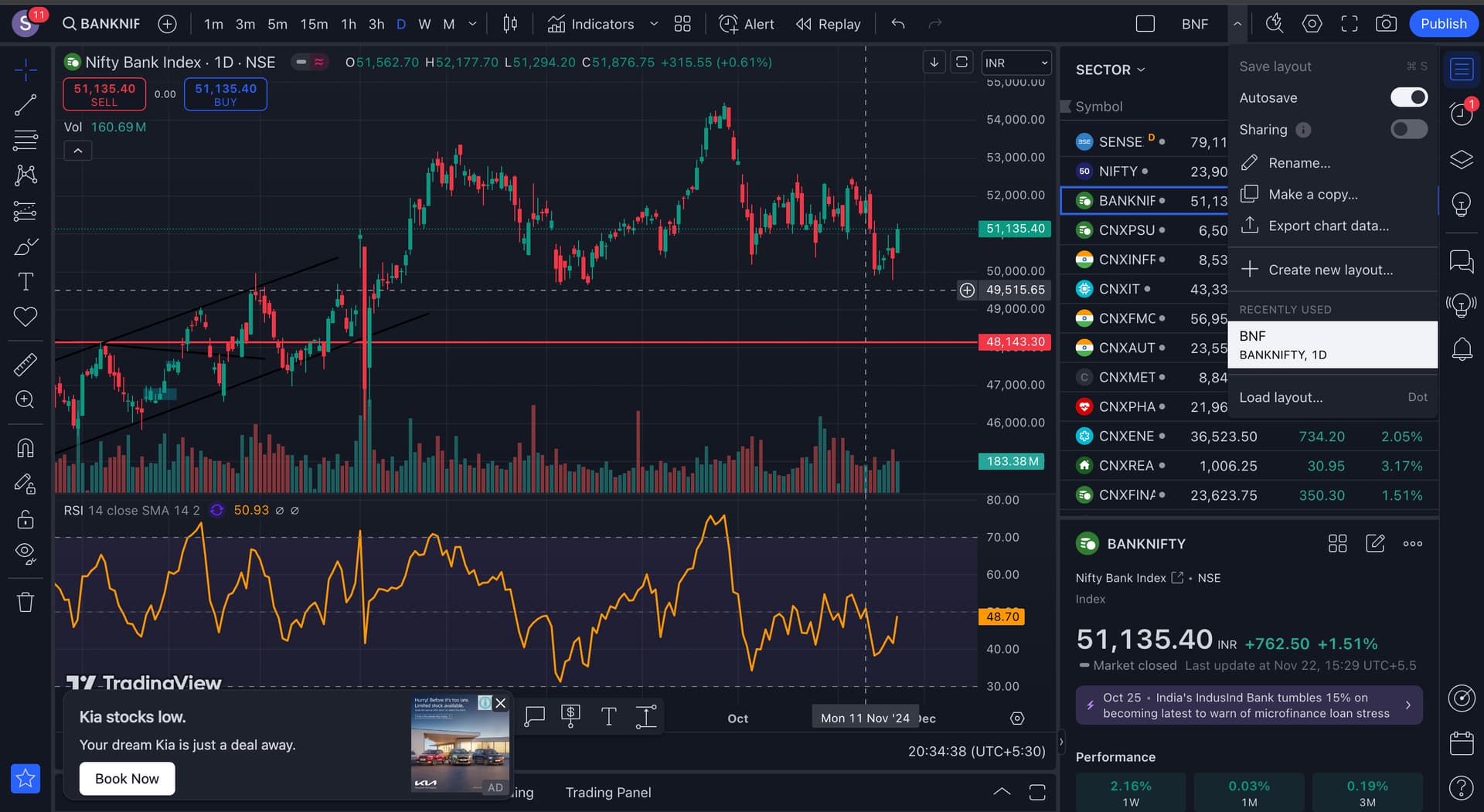1484x812 pixels.
Task: Choose Load layout menu entry
Action: click(x=1333, y=397)
